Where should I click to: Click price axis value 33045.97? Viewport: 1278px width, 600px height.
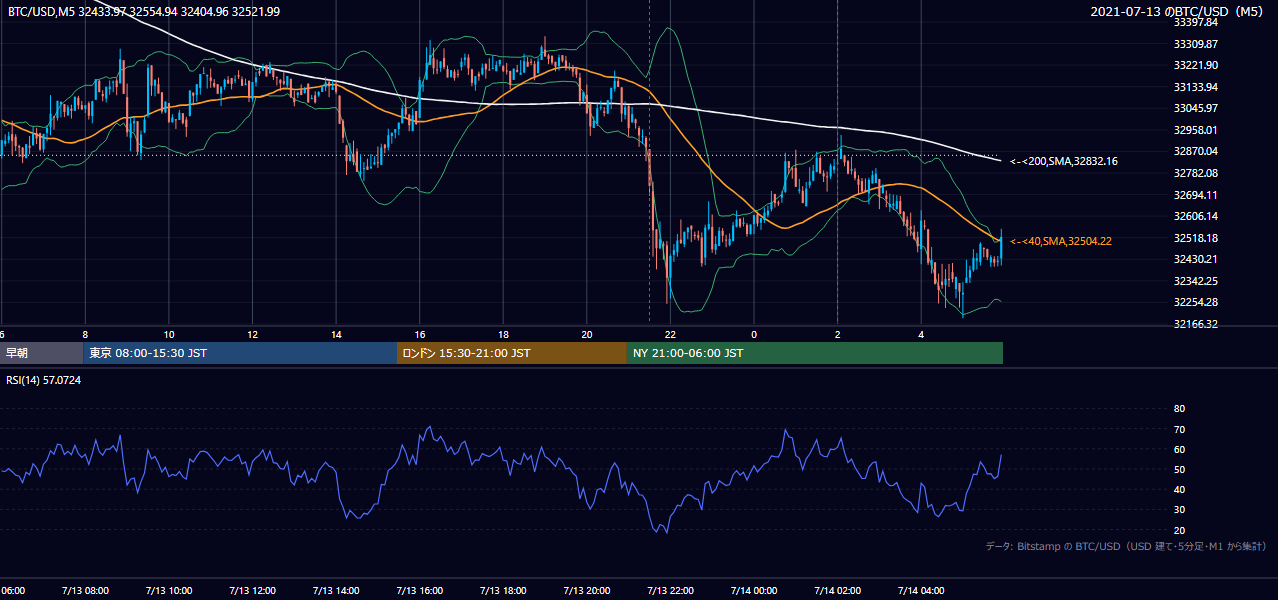coord(1196,108)
